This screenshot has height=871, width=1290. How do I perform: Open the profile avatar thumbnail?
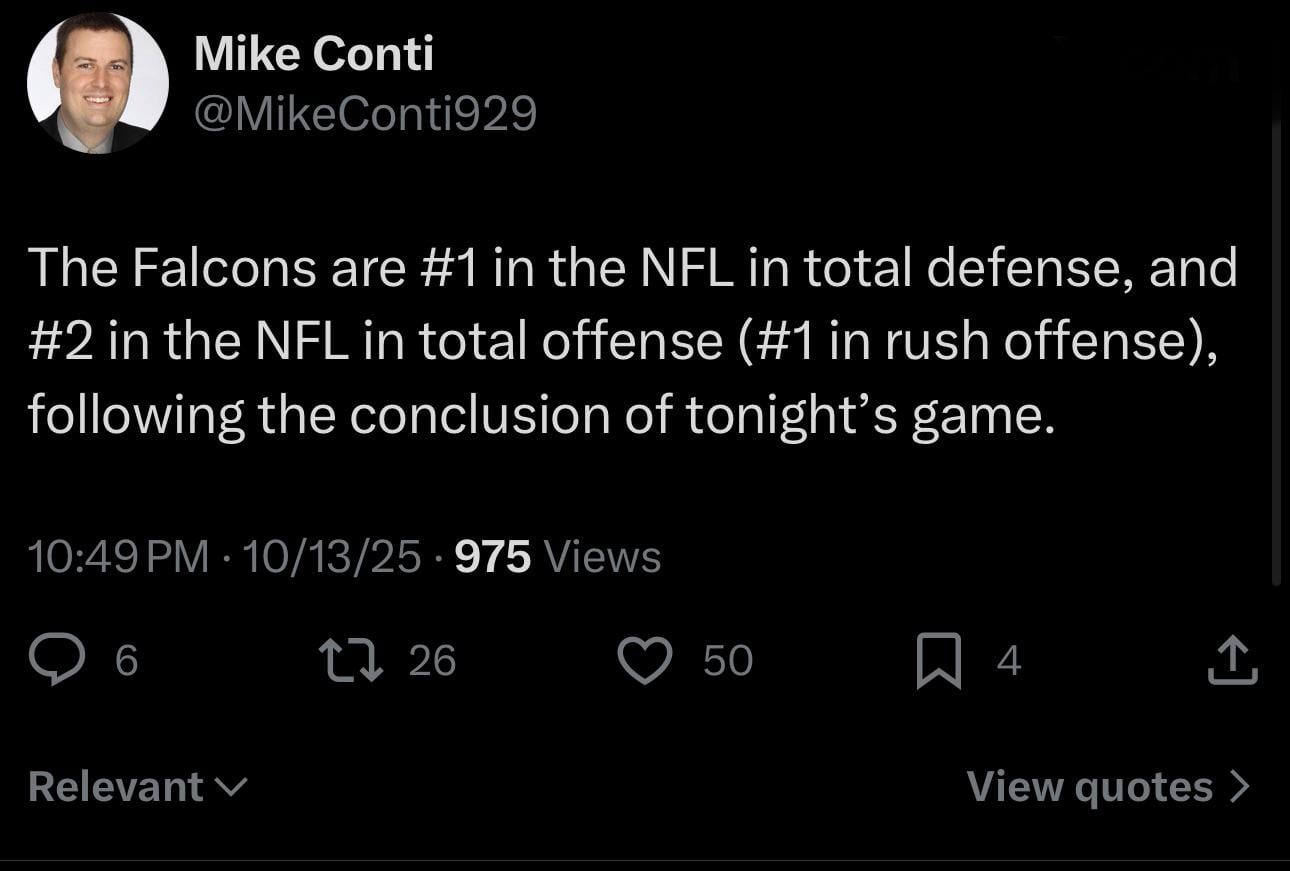pos(100,82)
